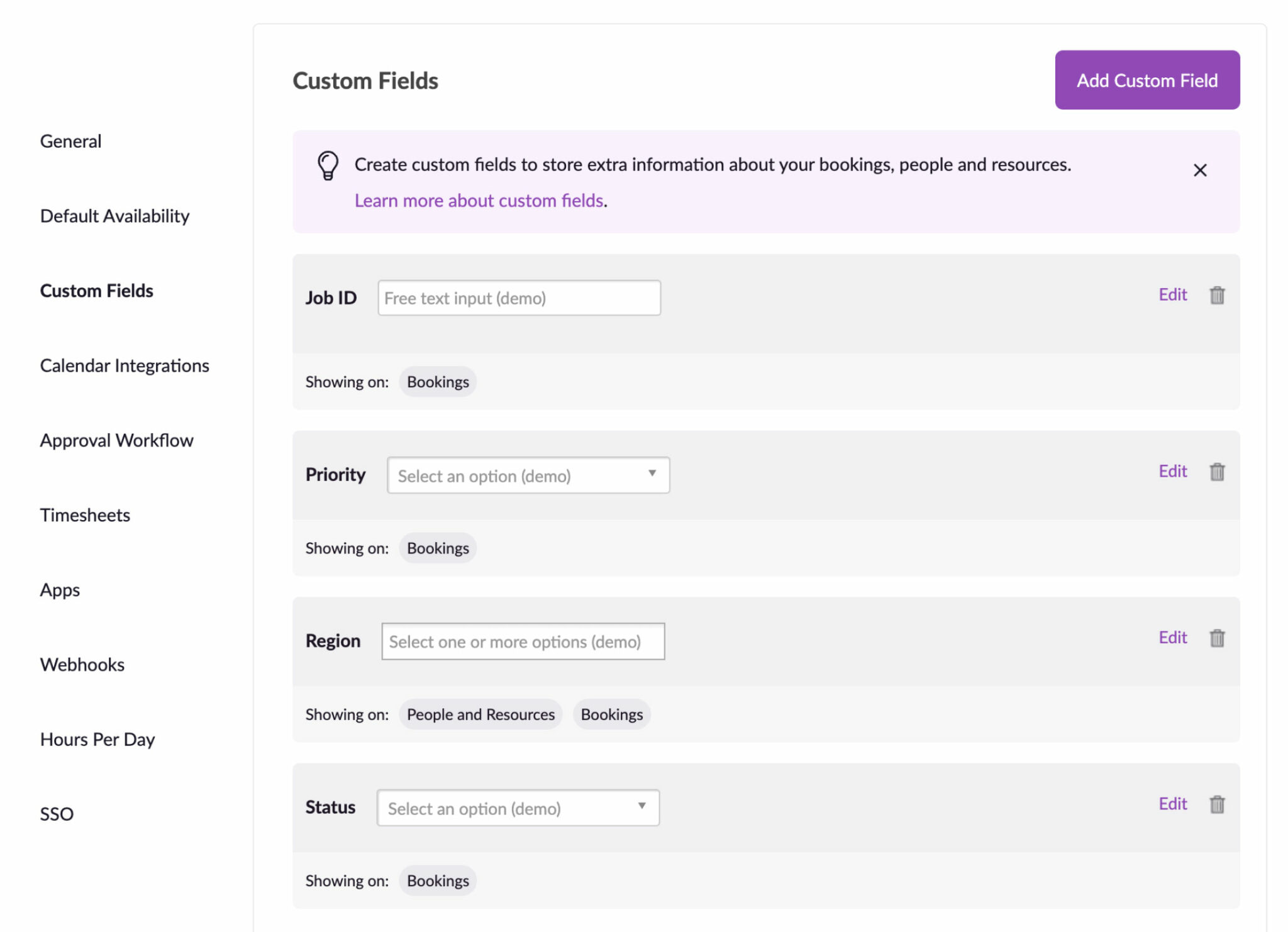
Task: Open the SSO settings page
Action: tap(57, 814)
